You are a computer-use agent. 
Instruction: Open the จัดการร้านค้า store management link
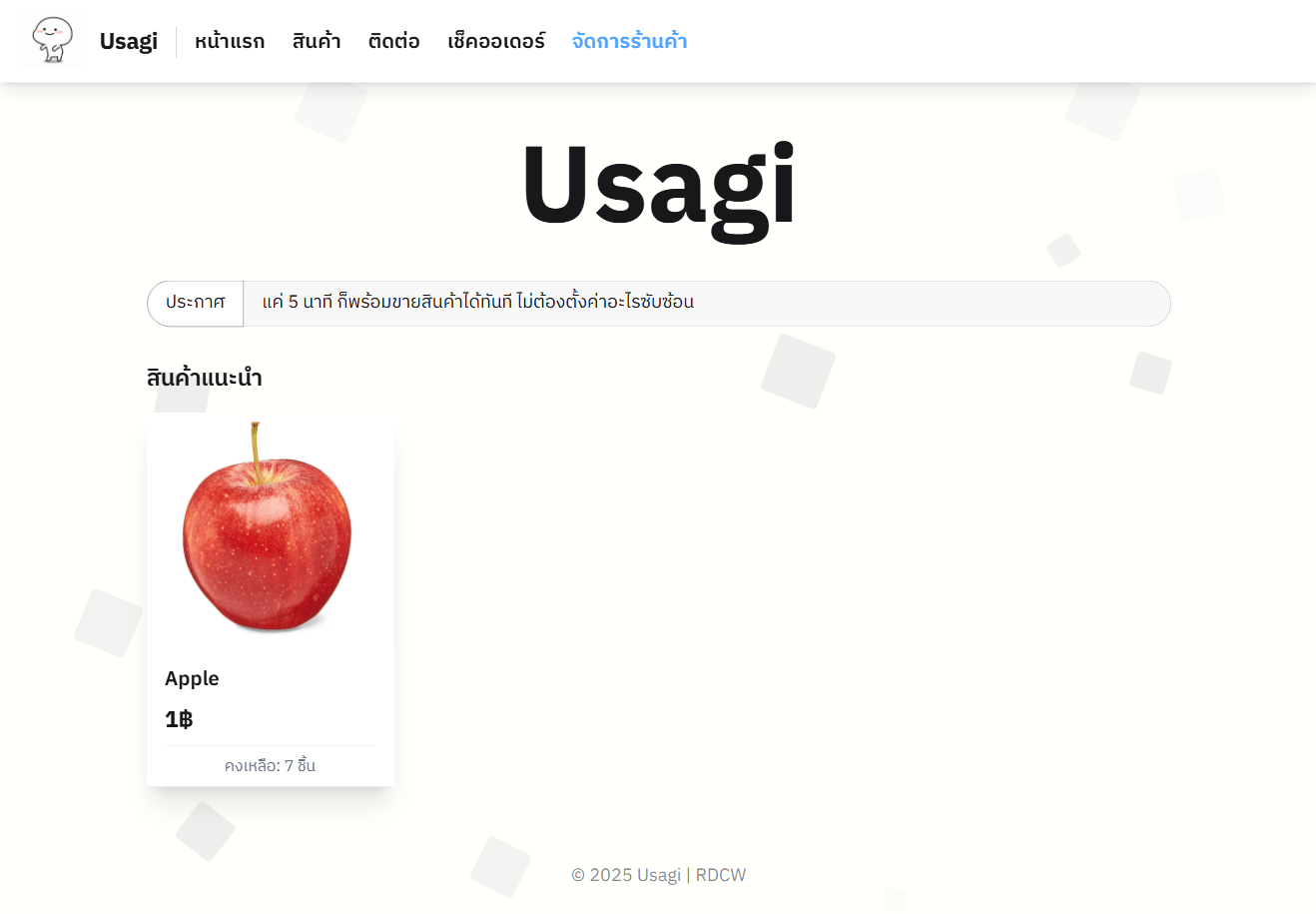(x=629, y=41)
